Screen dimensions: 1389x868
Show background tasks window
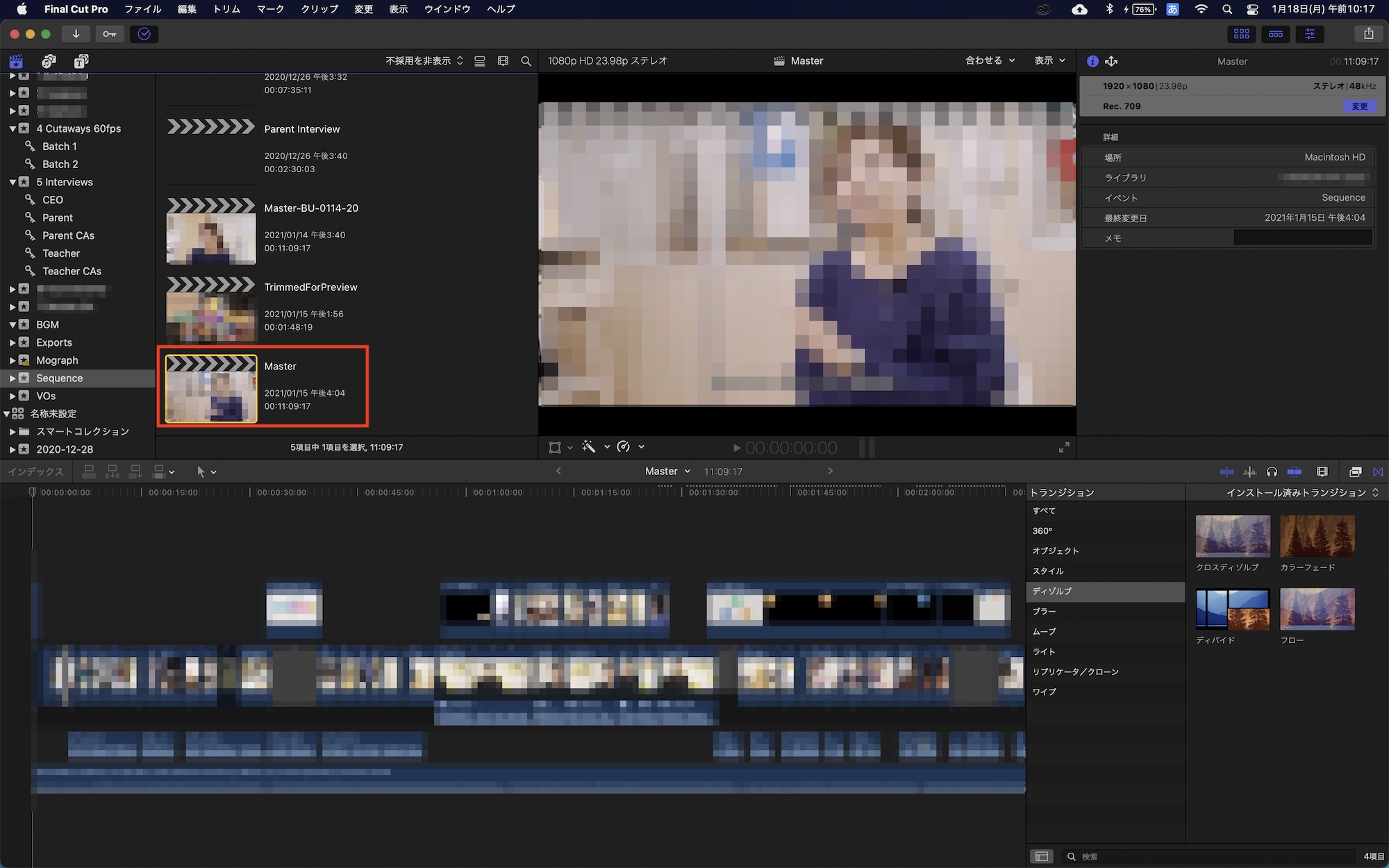[144, 34]
